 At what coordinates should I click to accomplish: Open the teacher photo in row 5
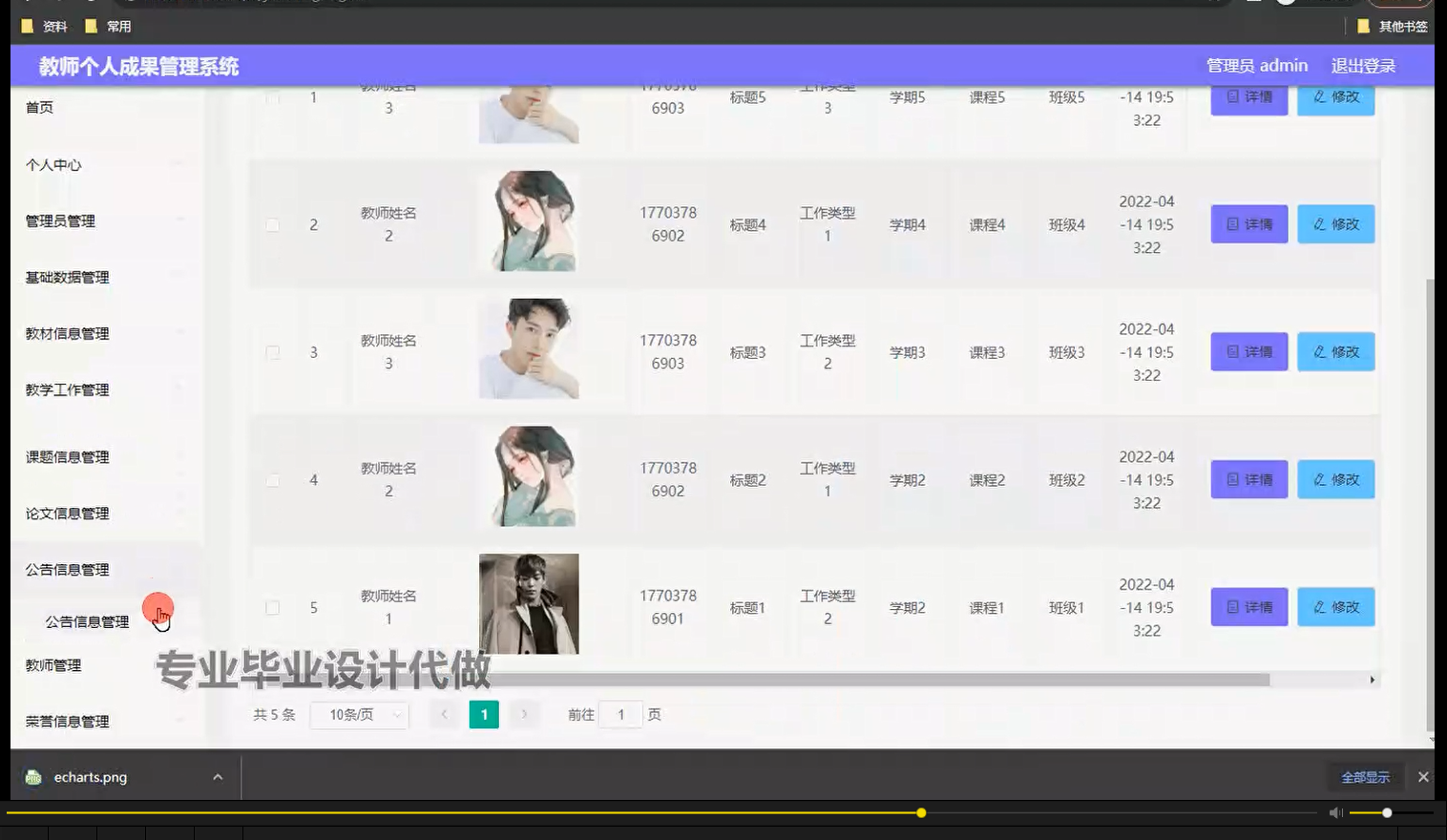point(529,604)
